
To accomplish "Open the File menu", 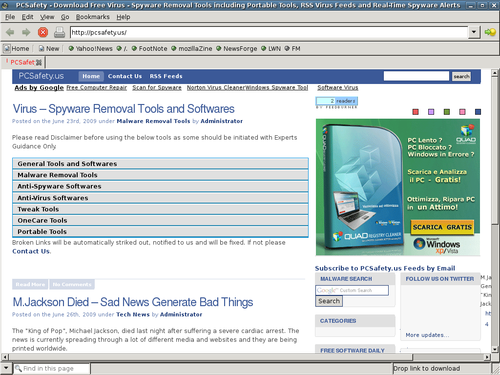I will [10, 17].
